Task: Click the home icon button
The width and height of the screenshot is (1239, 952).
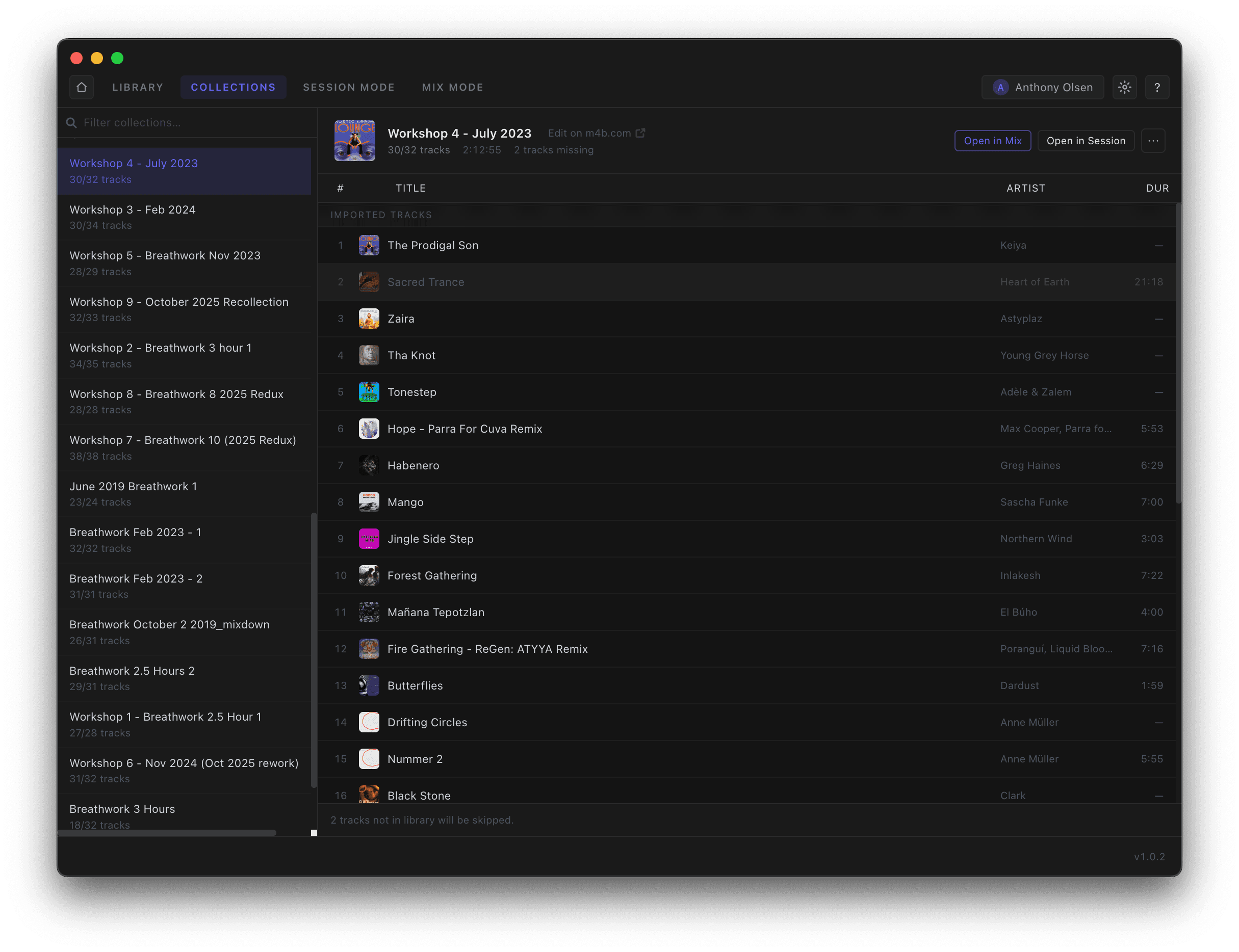Action: [x=82, y=87]
